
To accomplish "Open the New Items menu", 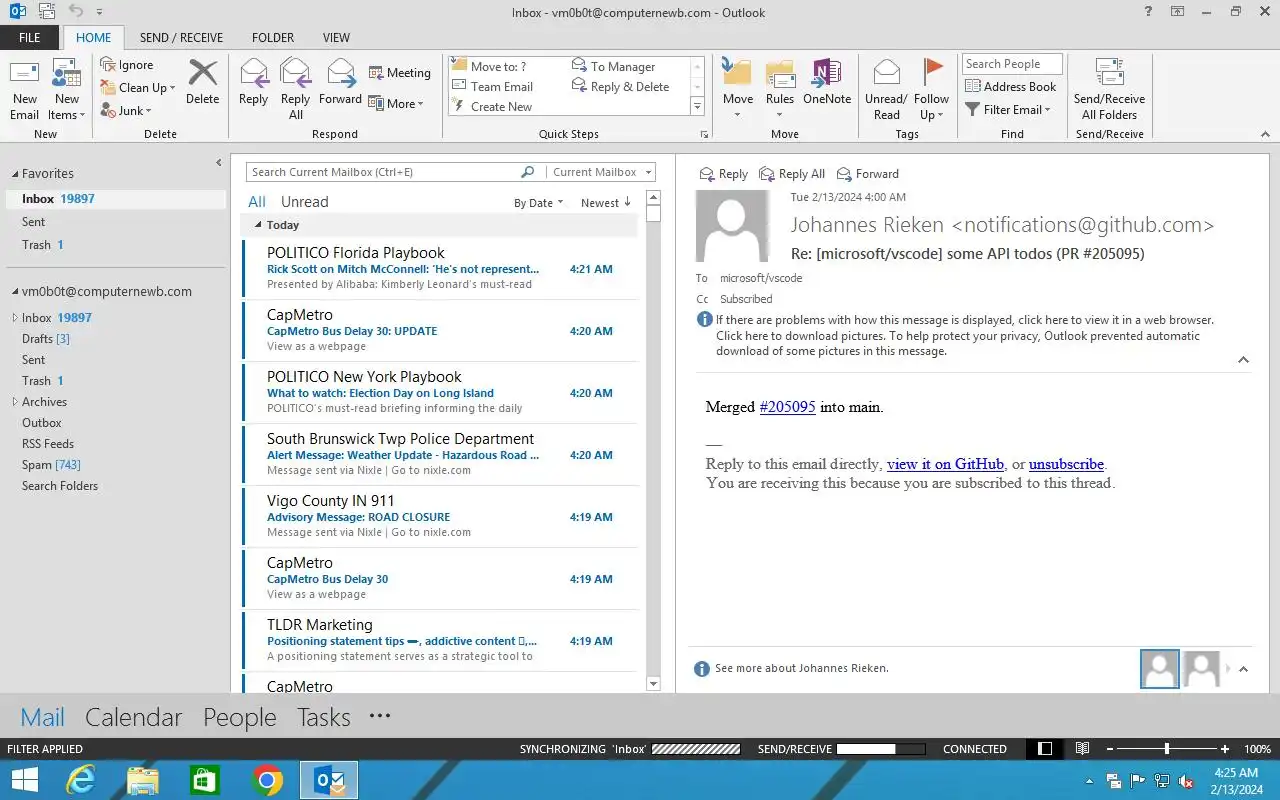I will tap(66, 89).
